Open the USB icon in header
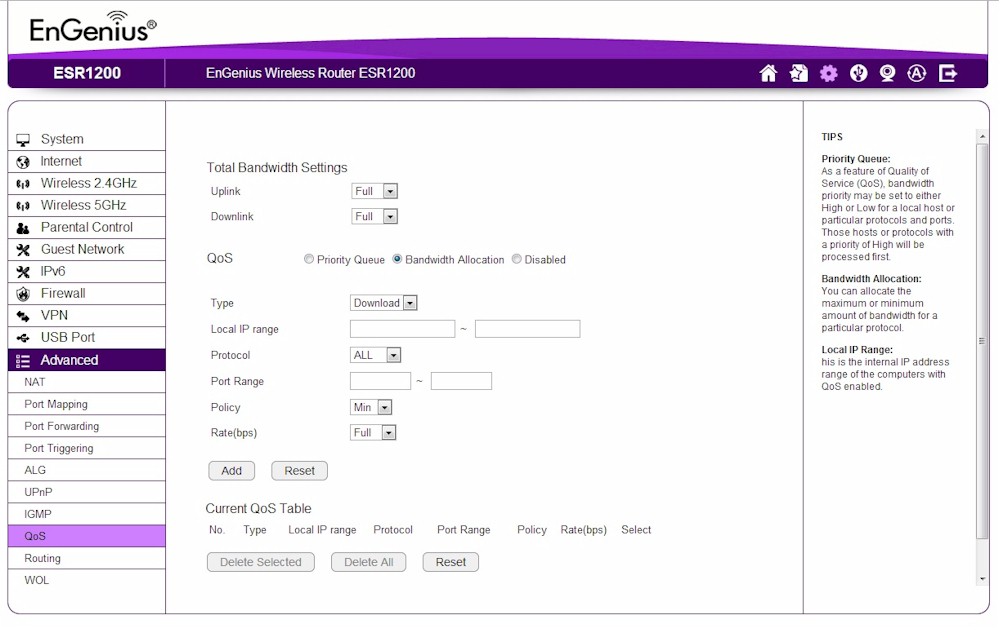 (858, 73)
